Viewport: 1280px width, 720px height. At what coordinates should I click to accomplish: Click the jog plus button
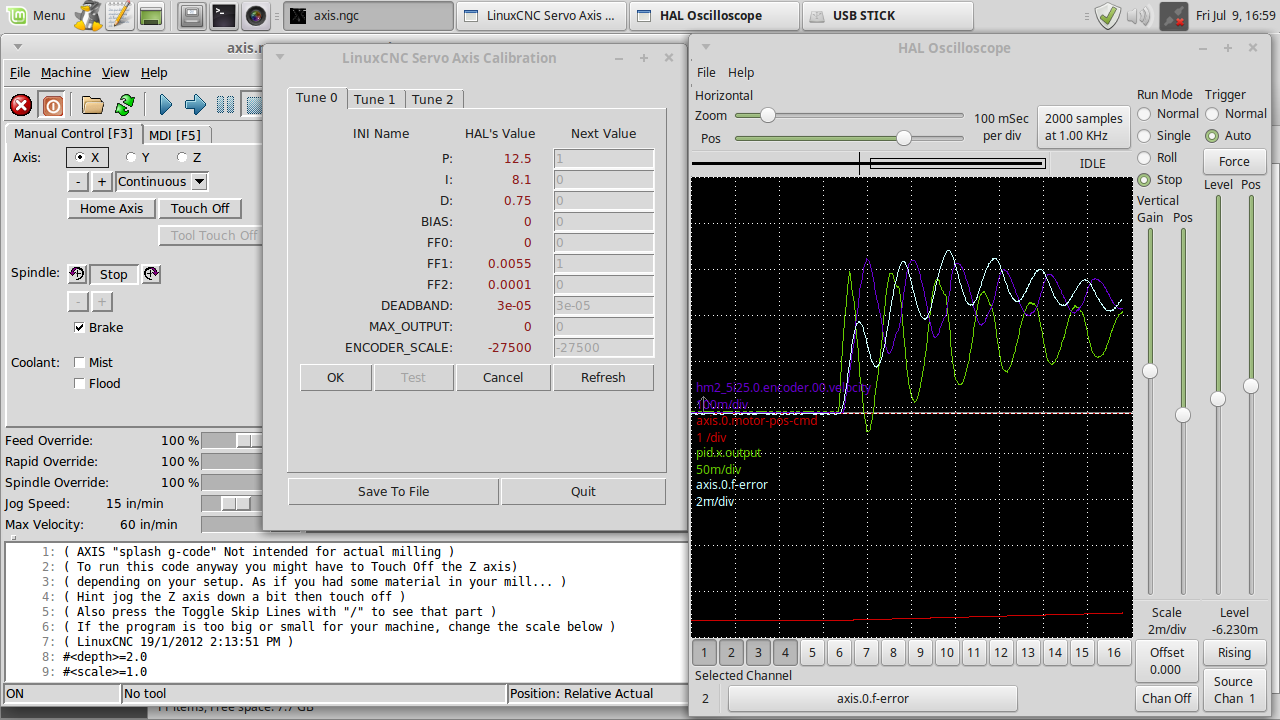[x=102, y=181]
